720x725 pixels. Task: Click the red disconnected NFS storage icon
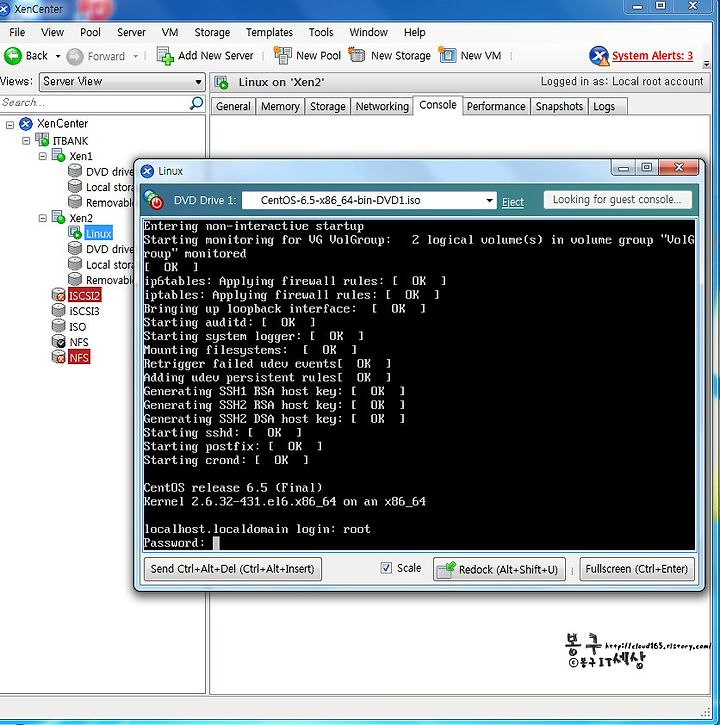click(x=58, y=357)
